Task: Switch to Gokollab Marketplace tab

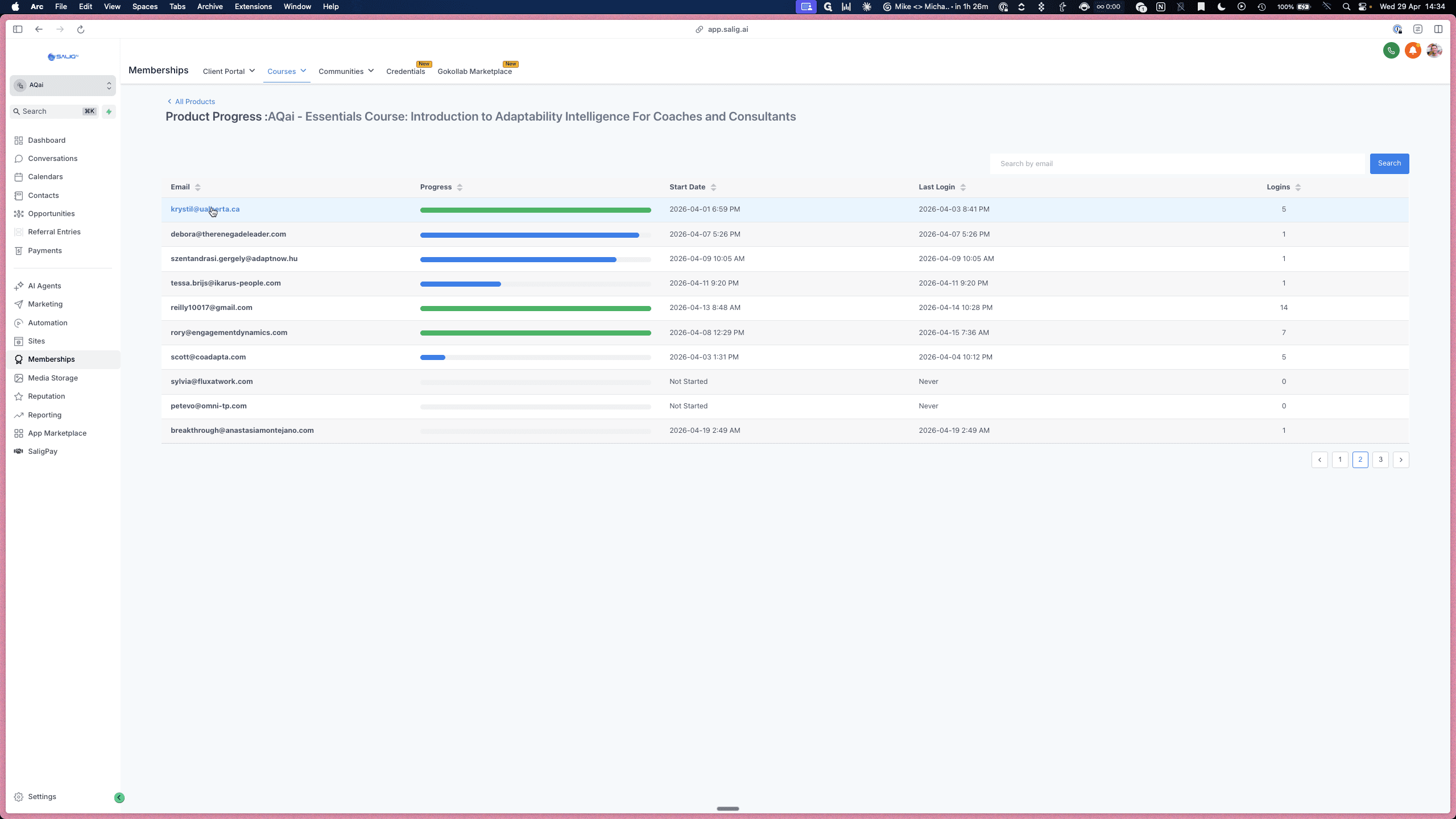Action: coord(475,71)
